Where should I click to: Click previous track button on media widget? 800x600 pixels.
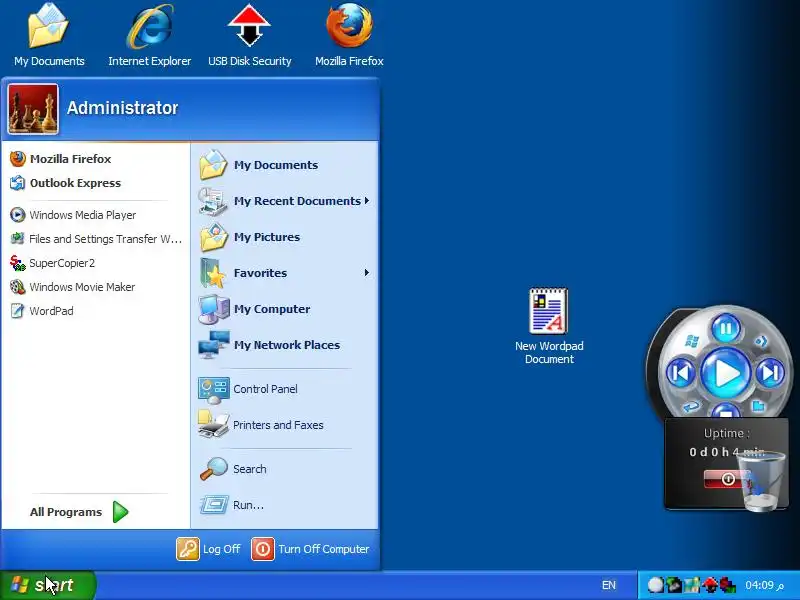[x=681, y=373]
